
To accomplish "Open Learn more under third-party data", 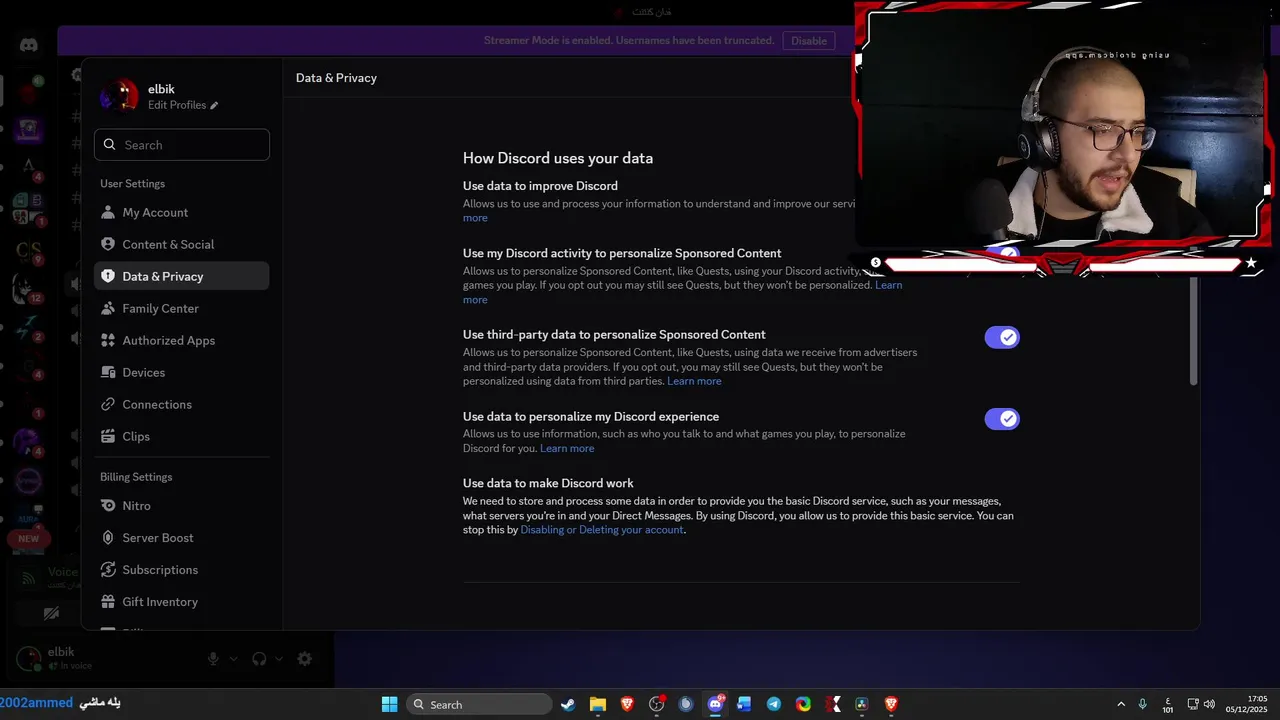I will tap(694, 381).
